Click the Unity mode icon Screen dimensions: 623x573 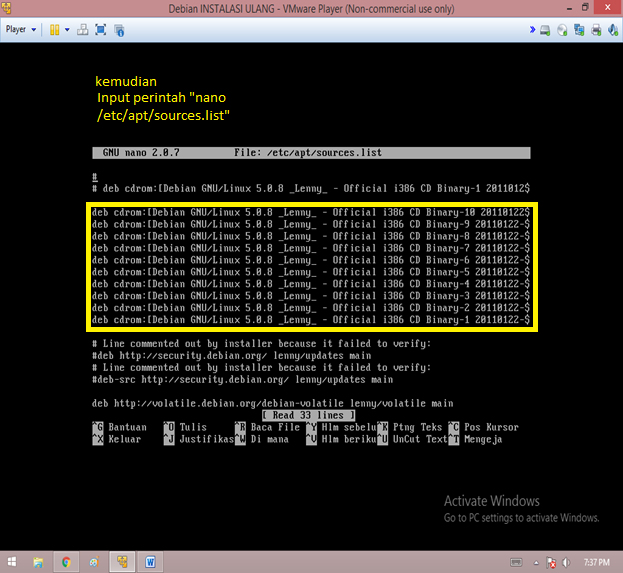(119, 30)
